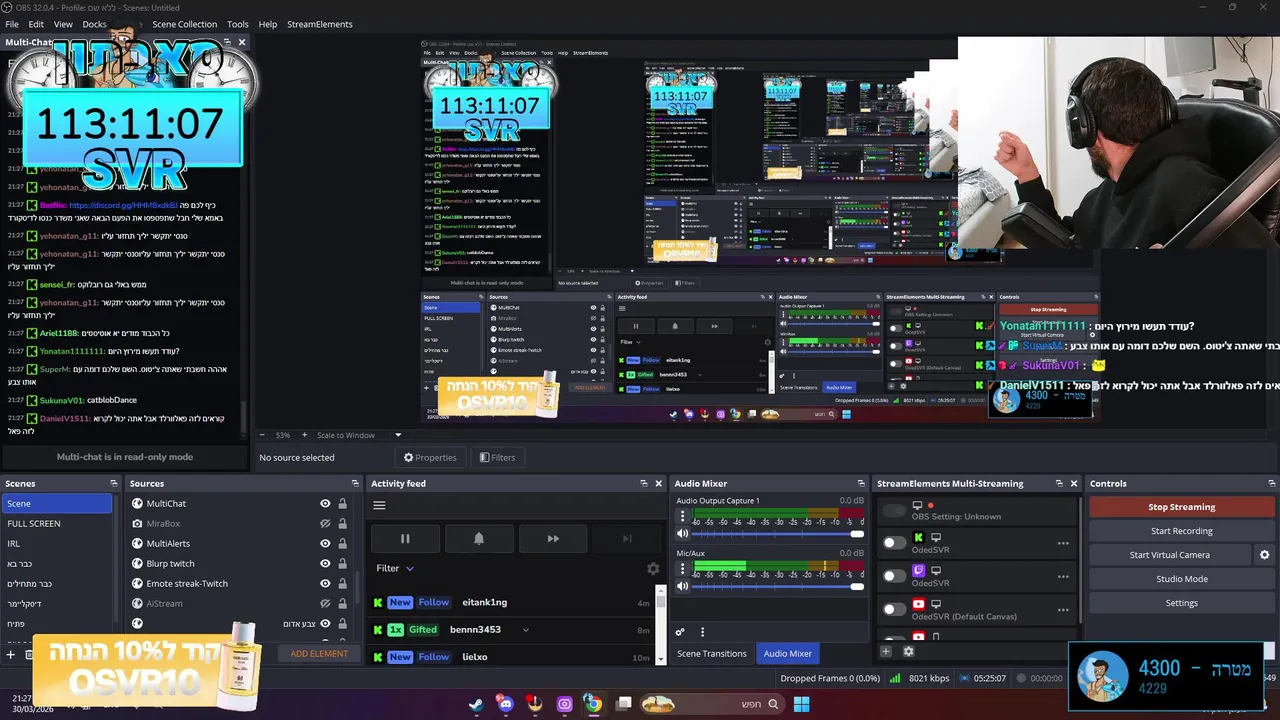Open virtual camera settings gear
This screenshot has height=720, width=1280.
coord(1264,555)
